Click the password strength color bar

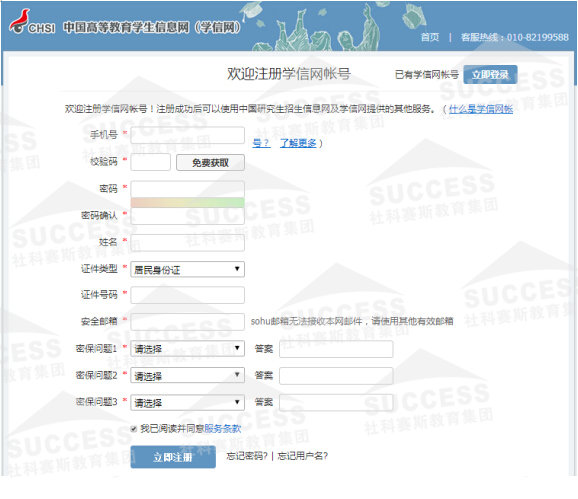pos(187,202)
